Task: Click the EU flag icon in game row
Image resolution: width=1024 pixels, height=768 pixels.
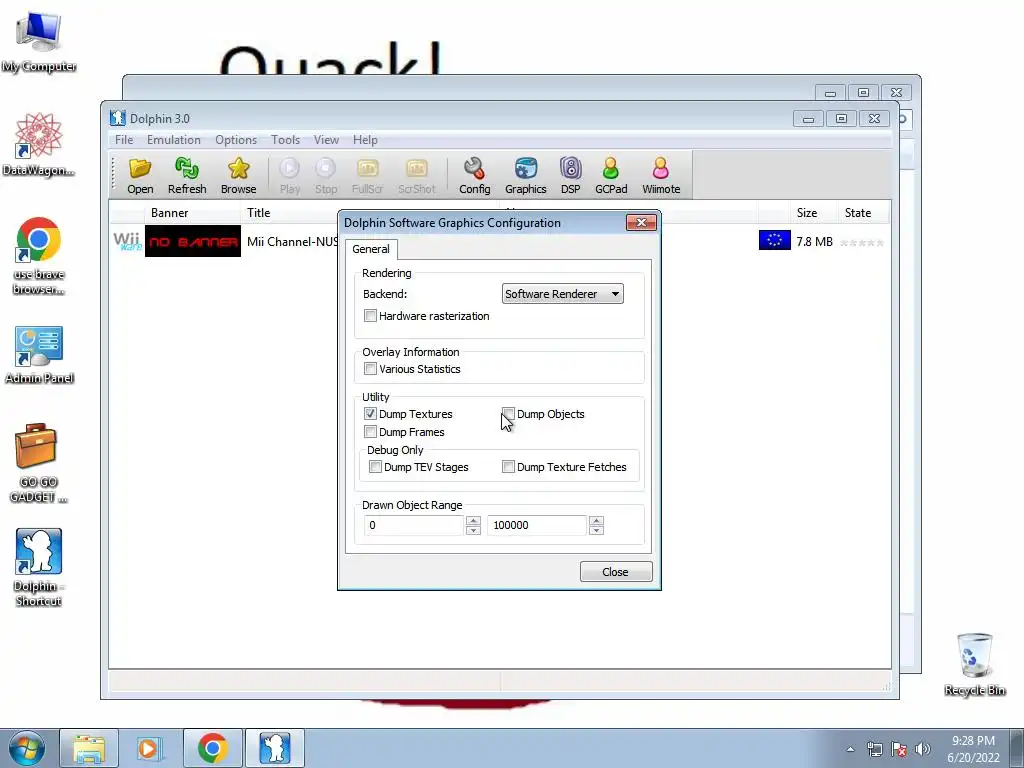Action: tap(775, 240)
